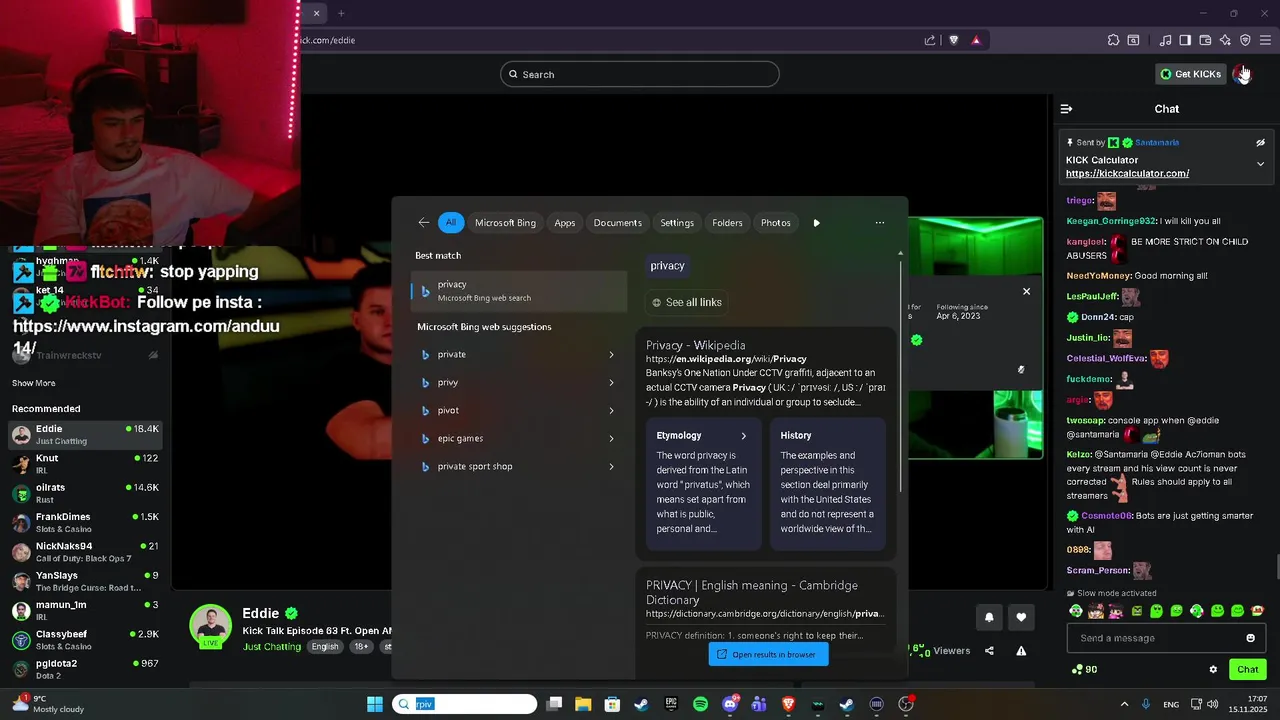Screen dimensions: 1280x720
Task: Open browser extensions puzzle icon
Action: click(1113, 40)
